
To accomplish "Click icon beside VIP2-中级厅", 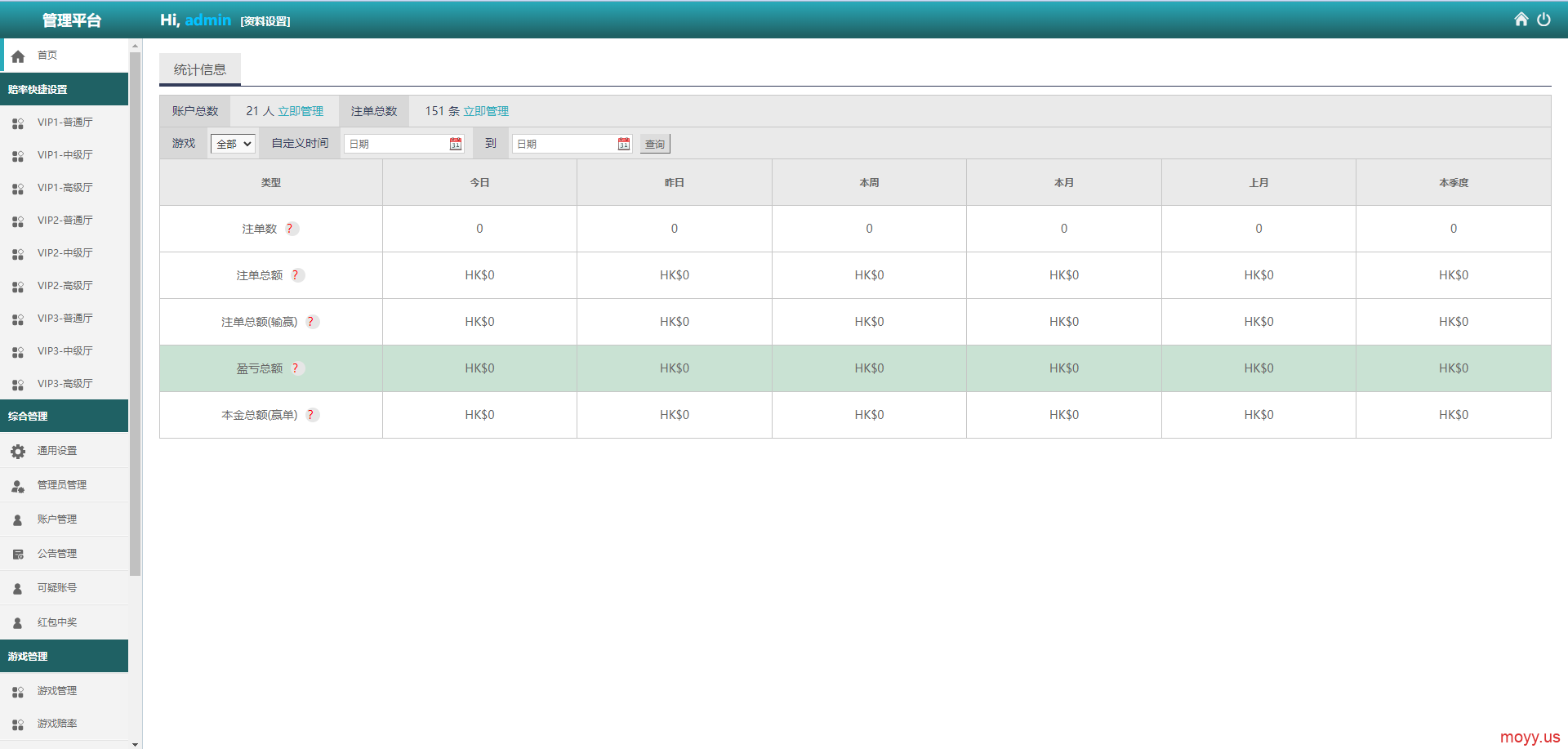I will click(x=18, y=254).
